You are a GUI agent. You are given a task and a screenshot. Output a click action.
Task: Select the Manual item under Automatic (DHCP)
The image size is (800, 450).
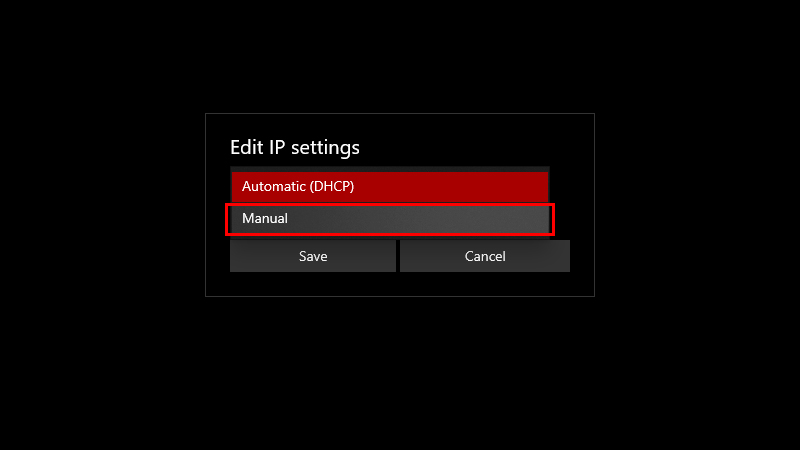point(390,219)
